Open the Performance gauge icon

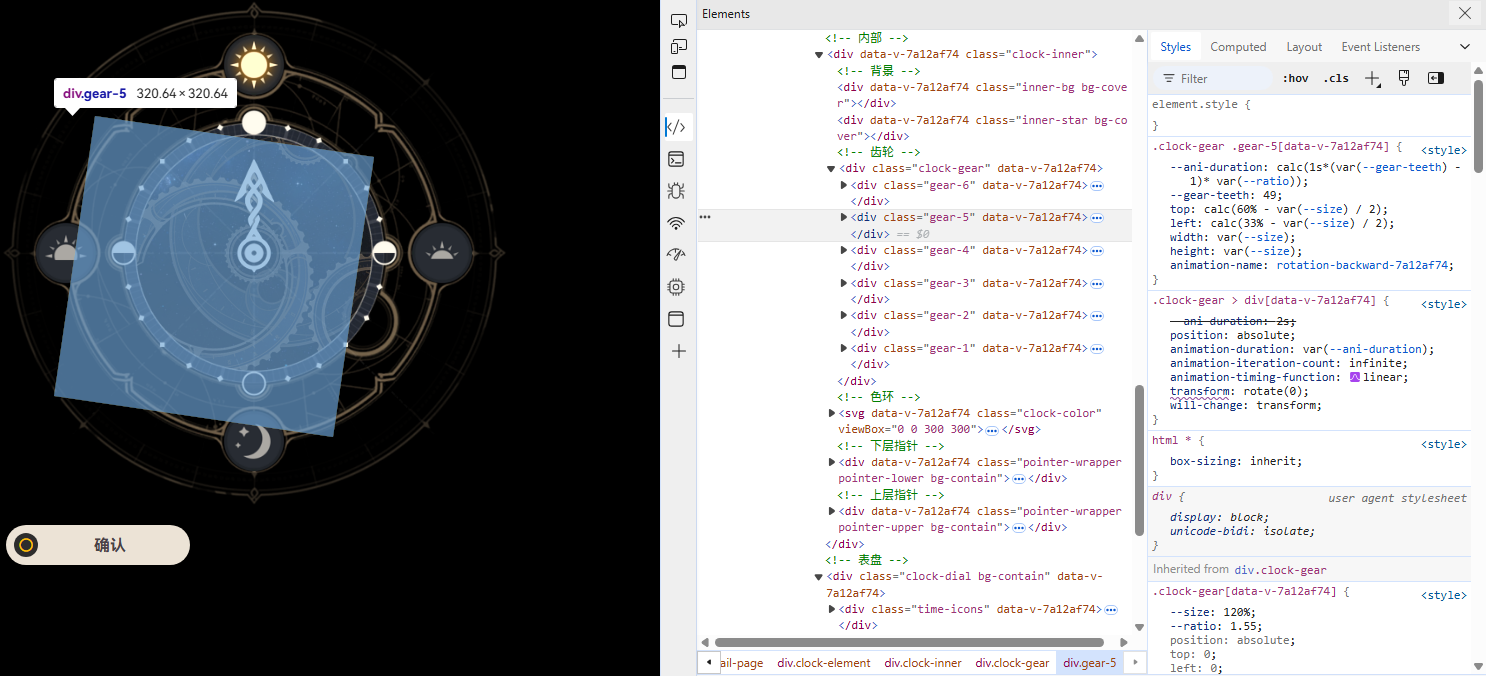coord(677,255)
